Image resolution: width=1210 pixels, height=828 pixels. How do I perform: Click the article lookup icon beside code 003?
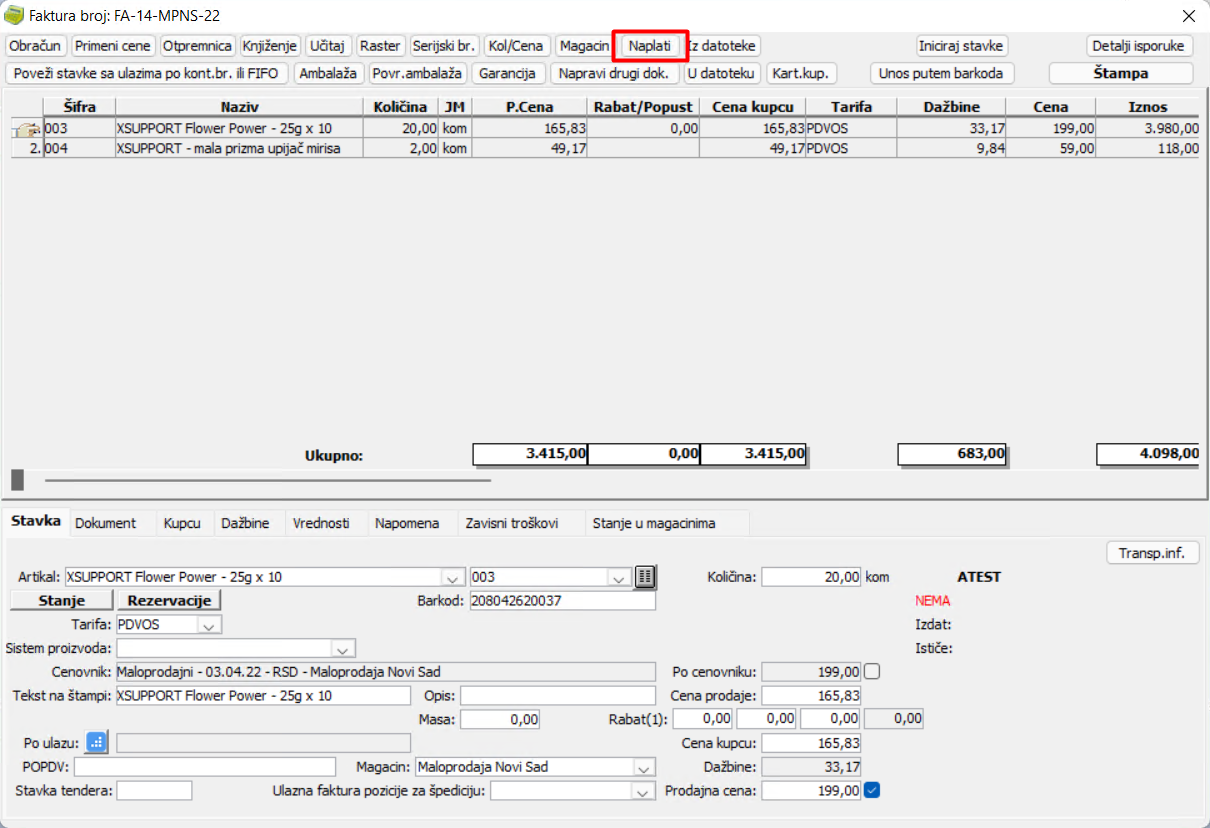pyautogui.click(x=645, y=577)
